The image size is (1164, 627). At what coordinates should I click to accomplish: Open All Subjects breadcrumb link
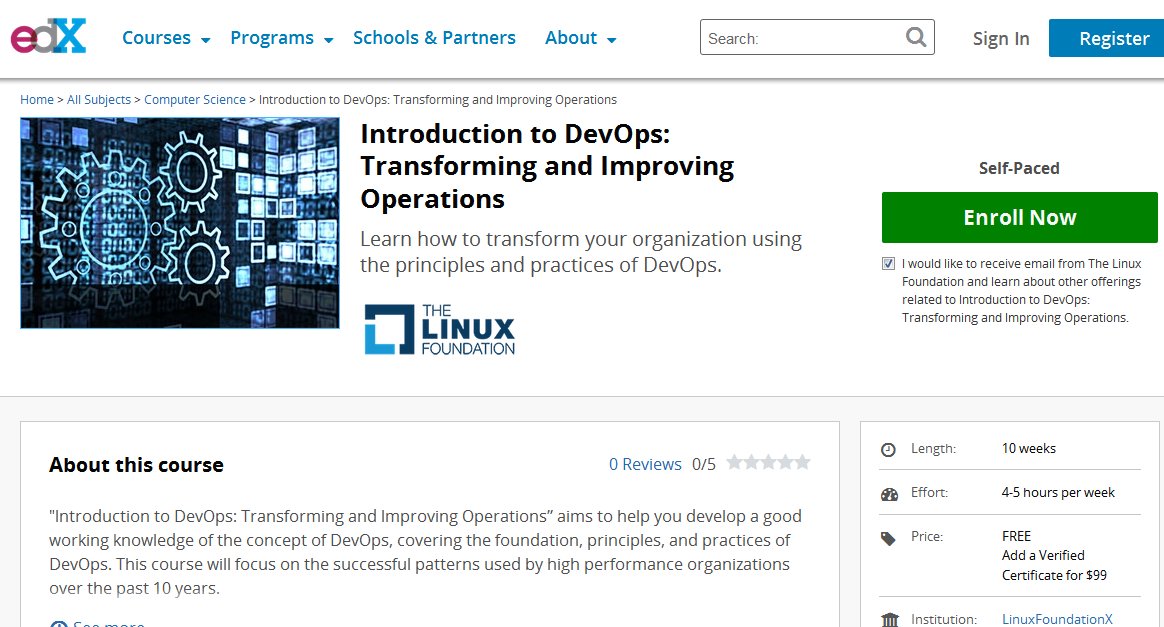(99, 99)
